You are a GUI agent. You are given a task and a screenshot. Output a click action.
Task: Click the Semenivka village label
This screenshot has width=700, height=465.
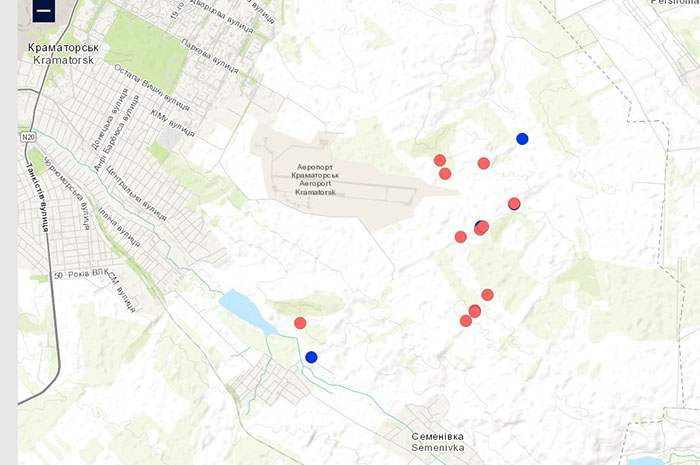pos(444,443)
